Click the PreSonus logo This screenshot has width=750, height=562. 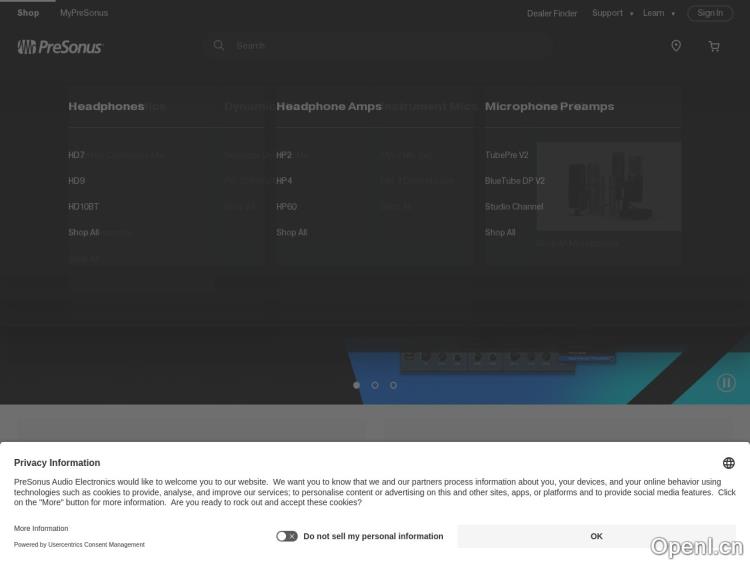[x=60, y=46]
